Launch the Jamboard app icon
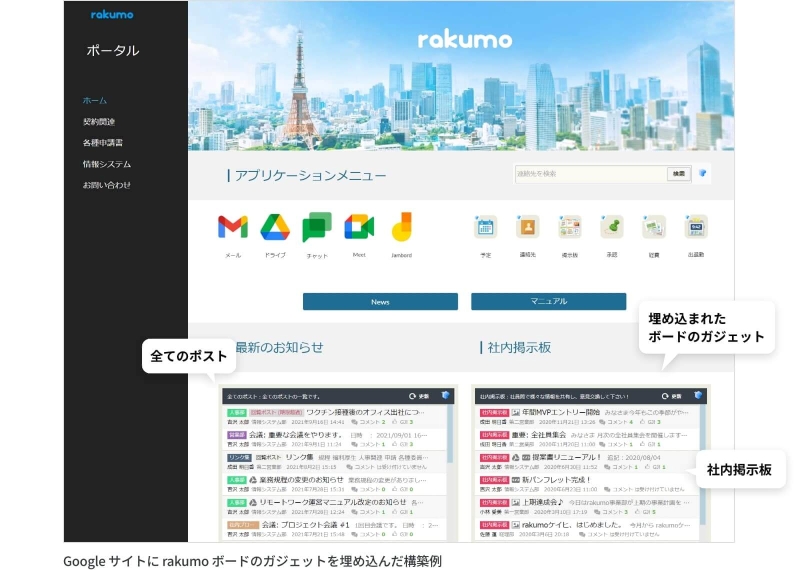Viewport: 800px width, 570px height. 401,228
